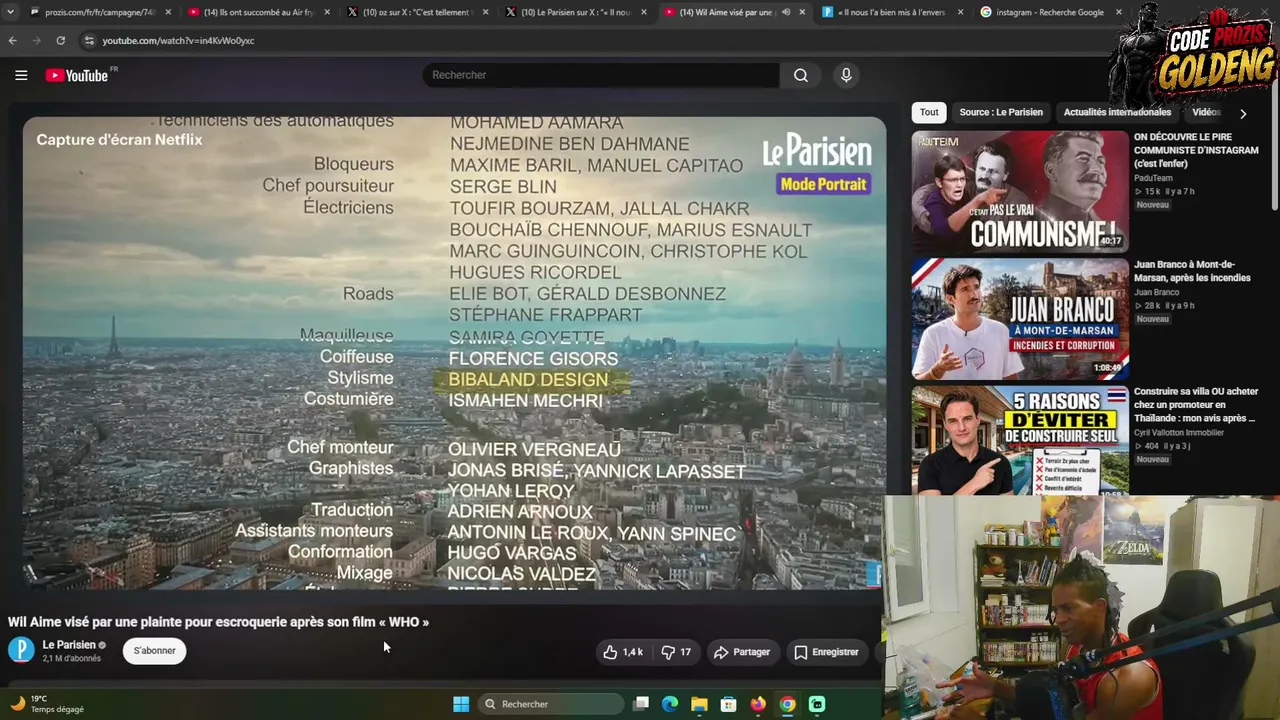Switch to the prozis.com campagne tab
This screenshot has width=1280, height=720.
coord(92,12)
